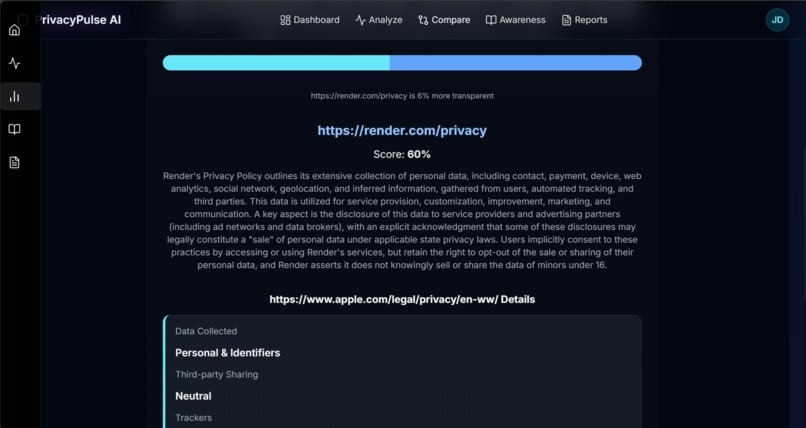This screenshot has height=428, width=806.
Task: Open the https://render.com/privacy heading link
Action: [402, 131]
